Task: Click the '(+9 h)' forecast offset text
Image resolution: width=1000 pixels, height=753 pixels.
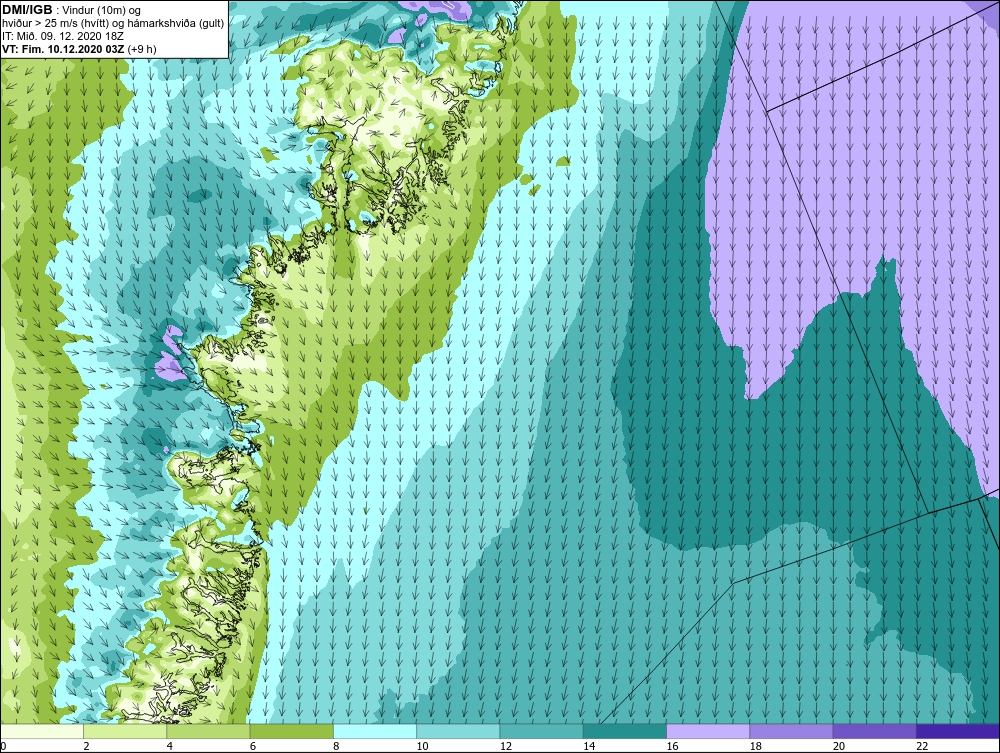Action: (x=142, y=49)
